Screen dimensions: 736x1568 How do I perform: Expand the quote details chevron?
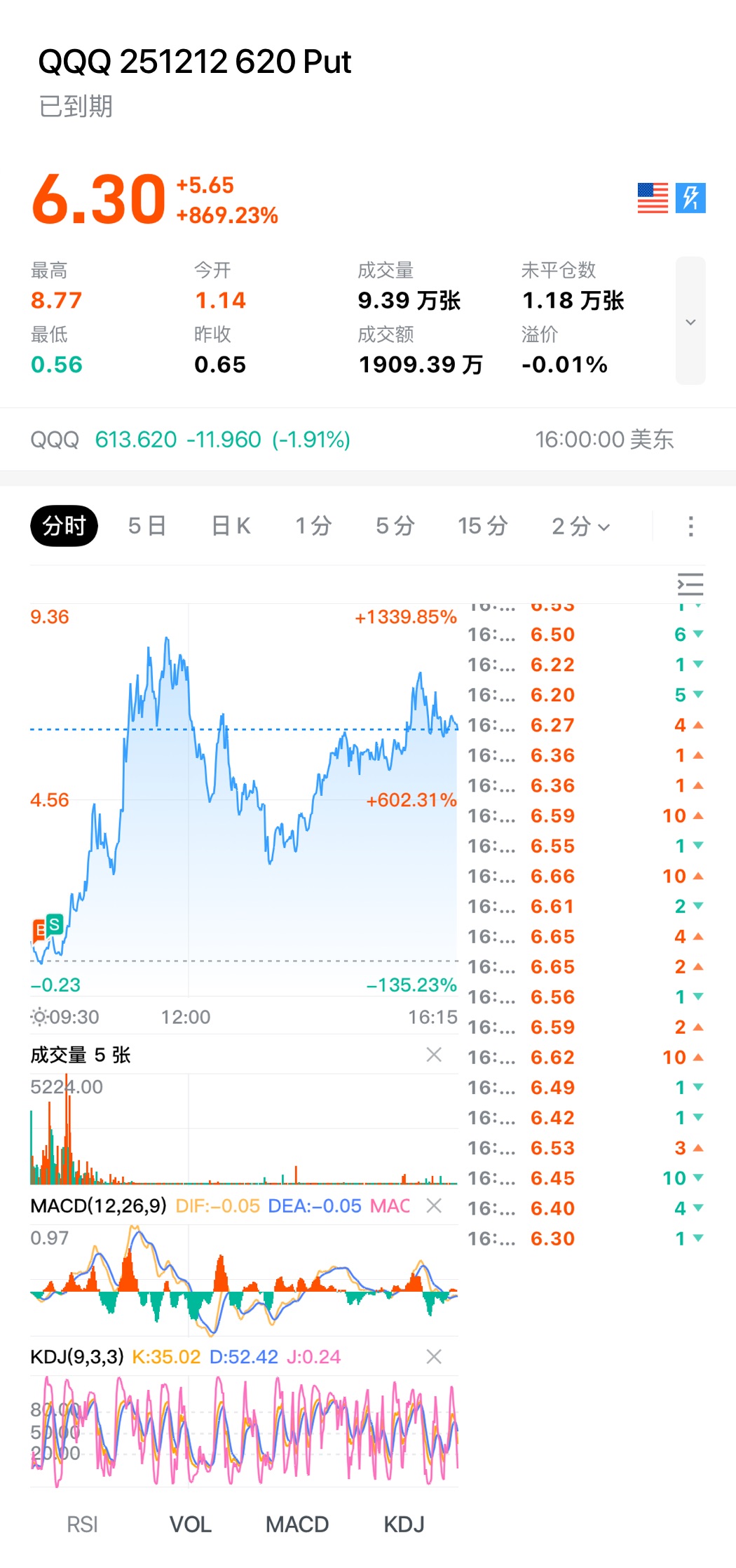pyautogui.click(x=690, y=321)
